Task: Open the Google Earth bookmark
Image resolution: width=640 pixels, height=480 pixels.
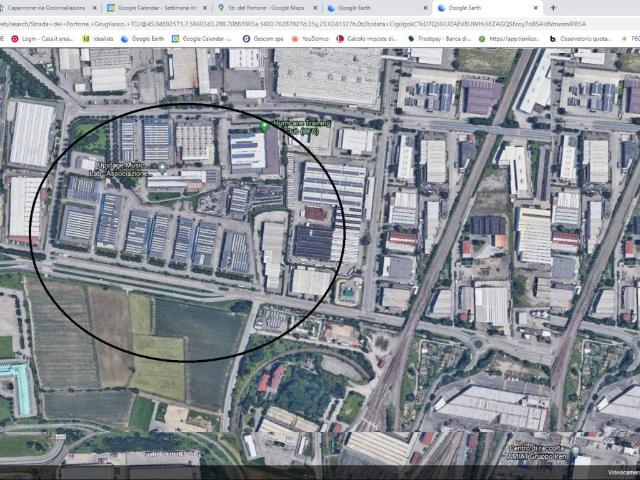Action: tap(145, 39)
